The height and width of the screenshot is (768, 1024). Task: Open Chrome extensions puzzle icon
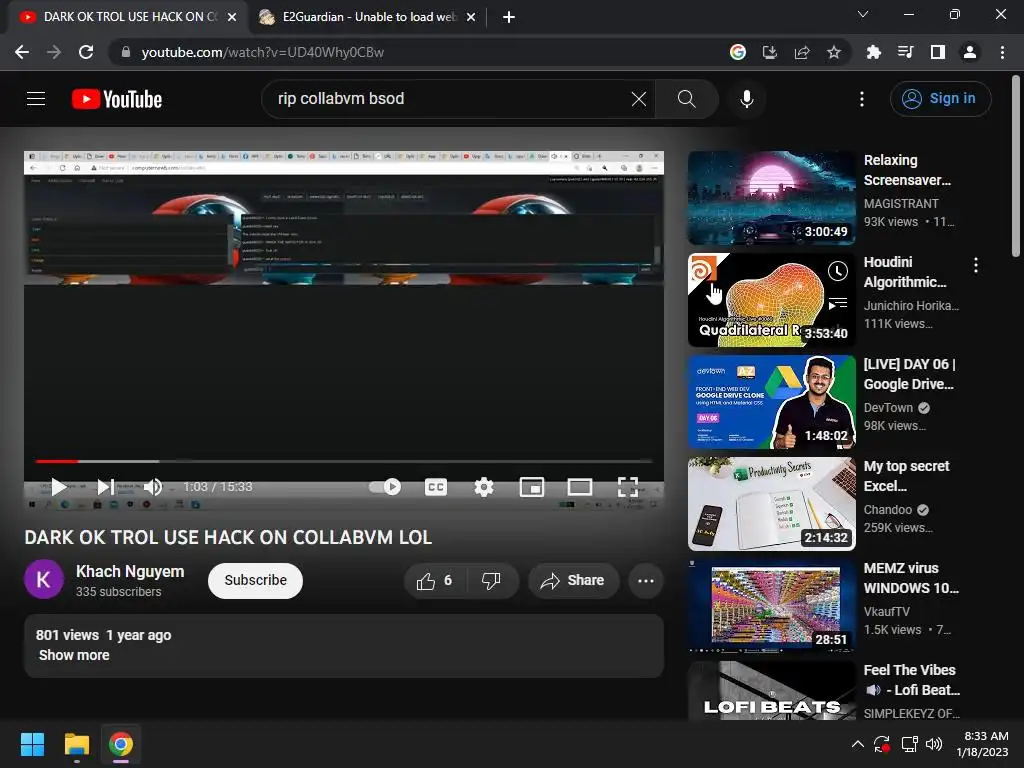click(x=873, y=52)
